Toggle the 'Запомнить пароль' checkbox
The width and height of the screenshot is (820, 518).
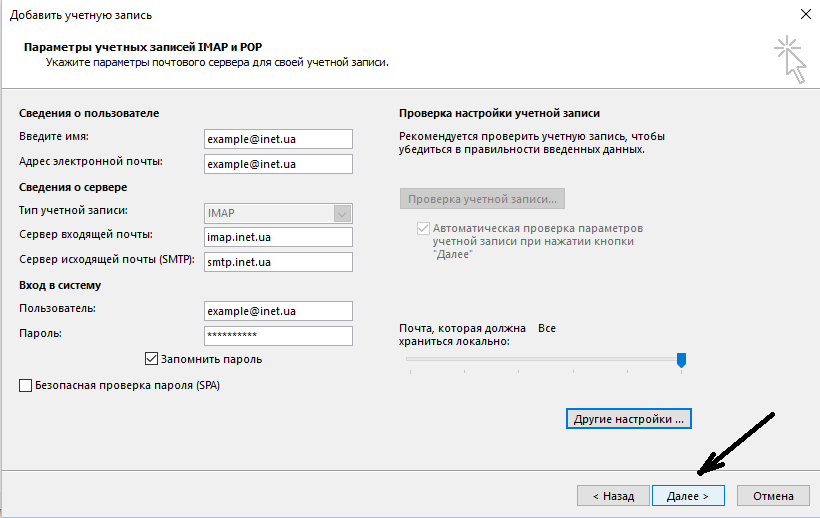(152, 359)
